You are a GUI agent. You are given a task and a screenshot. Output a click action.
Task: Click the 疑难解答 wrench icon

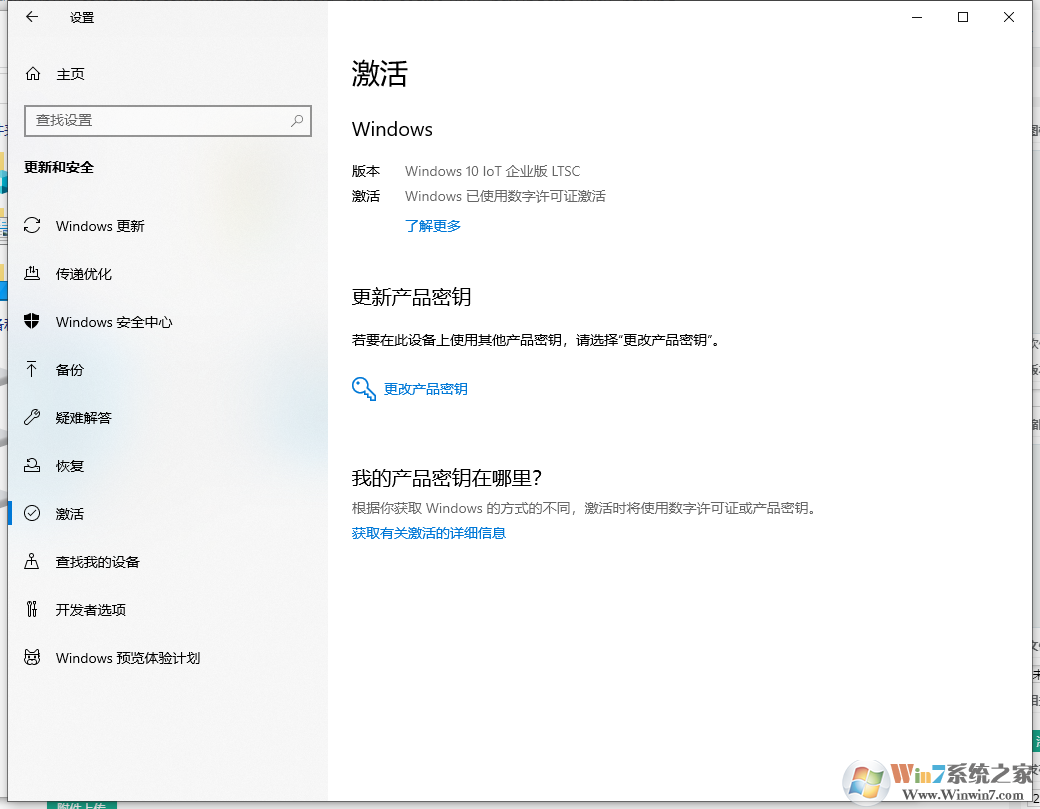(32, 417)
